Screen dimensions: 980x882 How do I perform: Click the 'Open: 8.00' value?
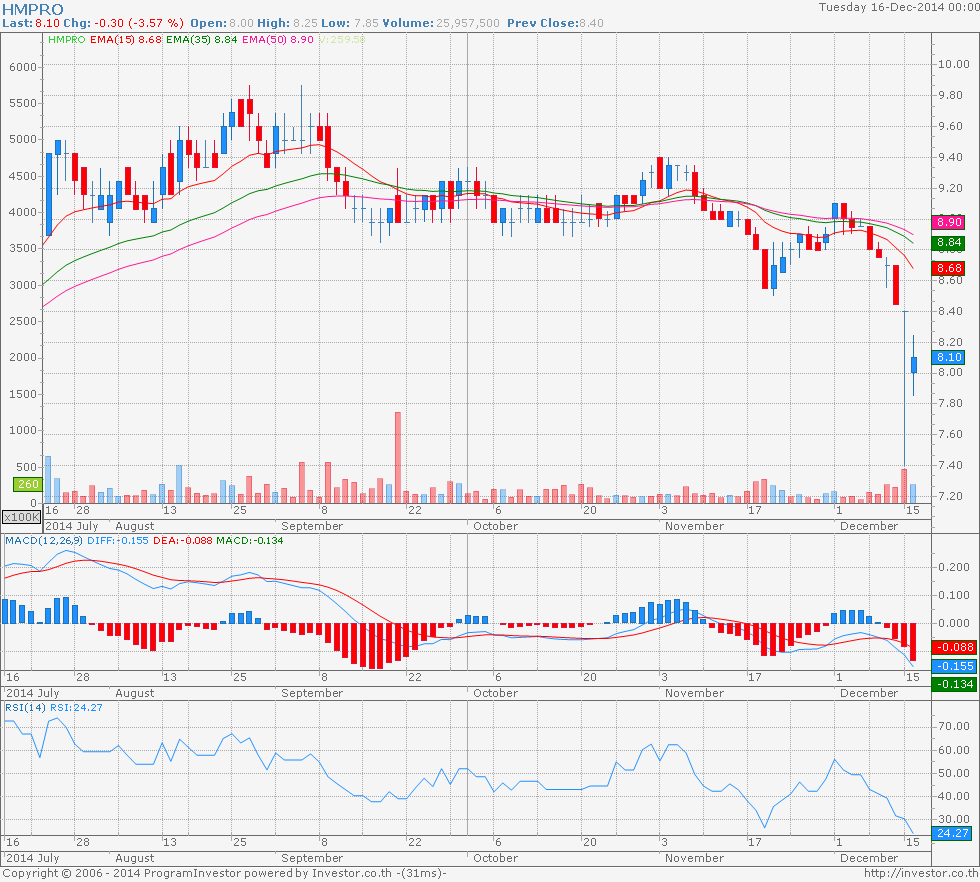[222, 23]
